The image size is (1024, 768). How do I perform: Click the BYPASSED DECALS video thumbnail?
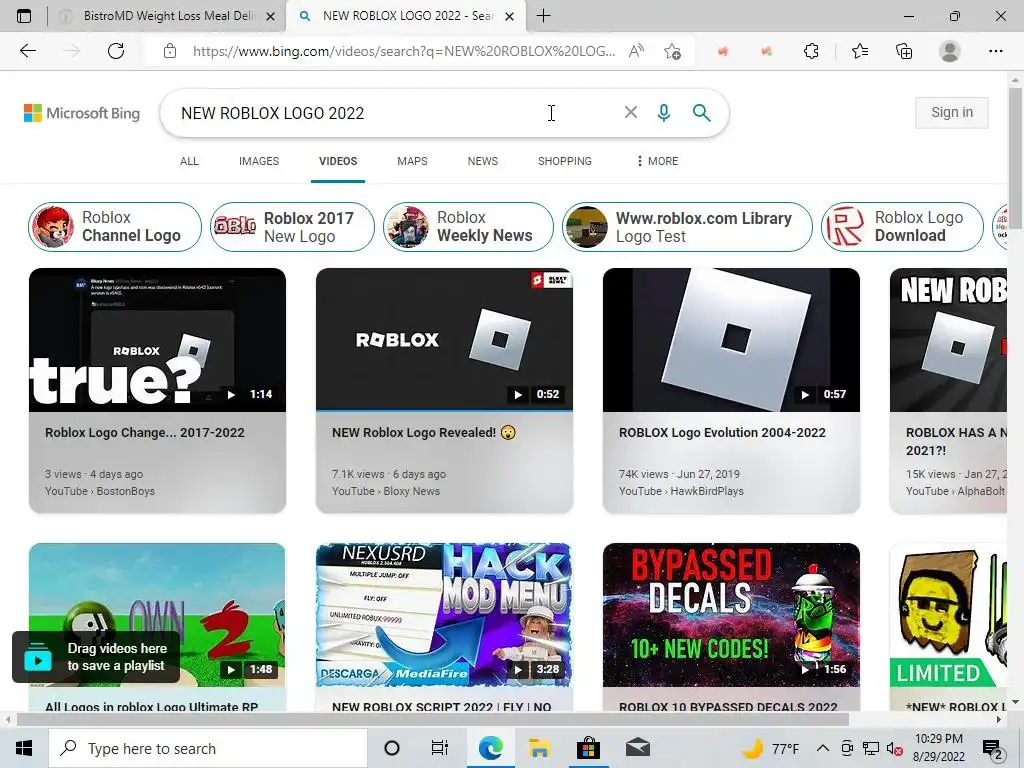coord(731,615)
